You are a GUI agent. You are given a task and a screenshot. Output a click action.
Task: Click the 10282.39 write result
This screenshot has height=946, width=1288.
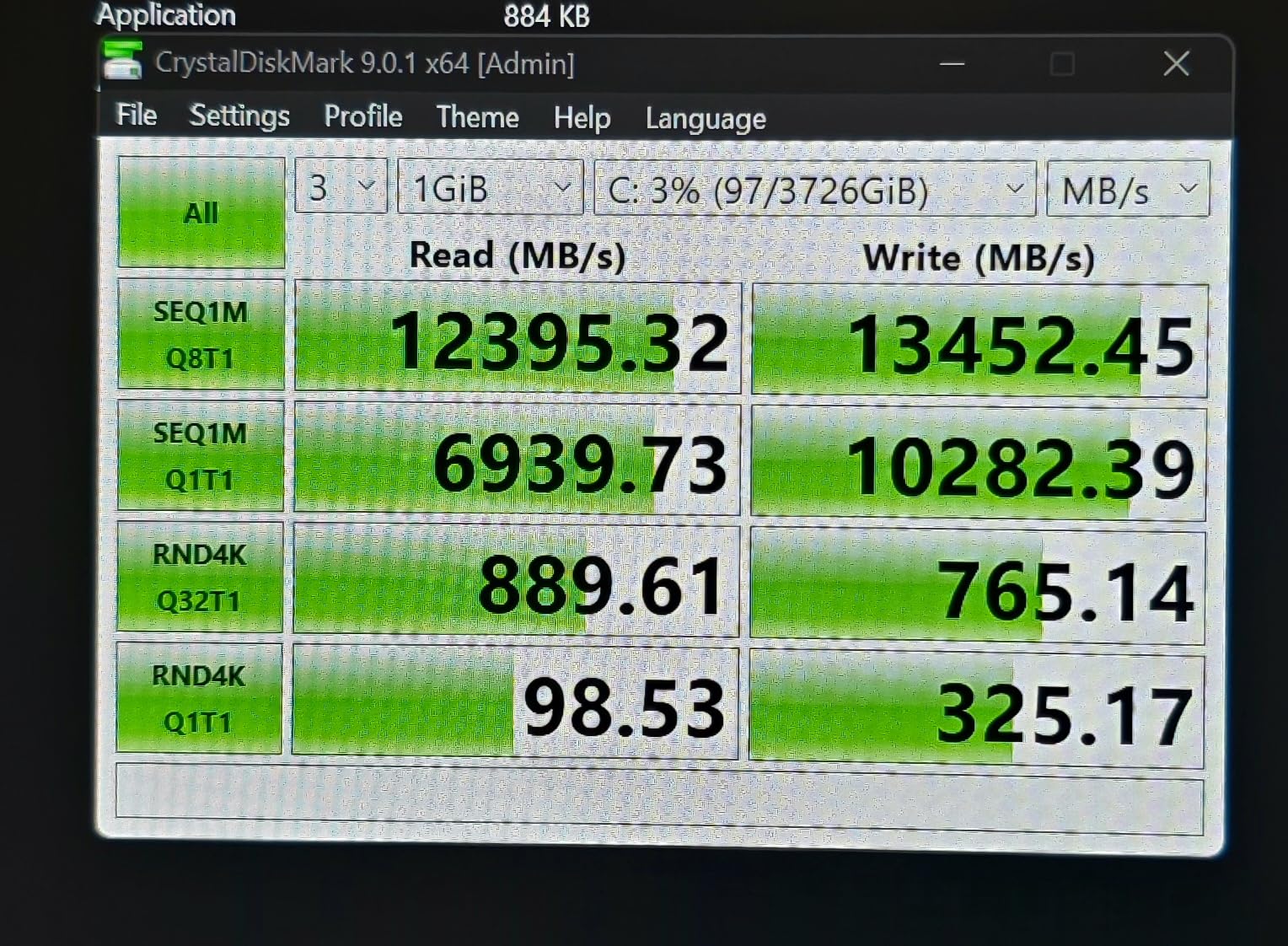click(979, 463)
